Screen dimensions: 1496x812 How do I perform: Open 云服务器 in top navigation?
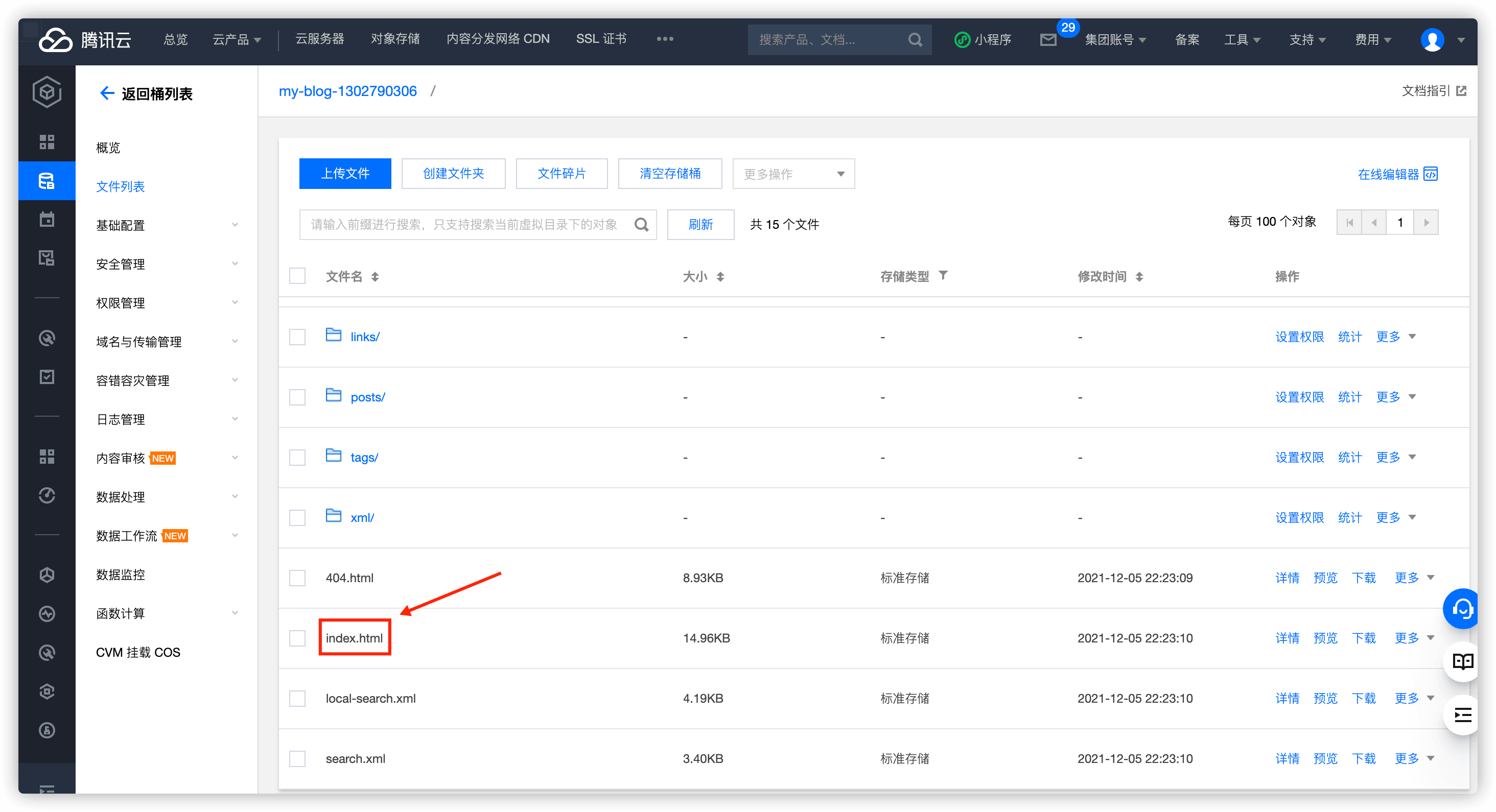coord(320,39)
